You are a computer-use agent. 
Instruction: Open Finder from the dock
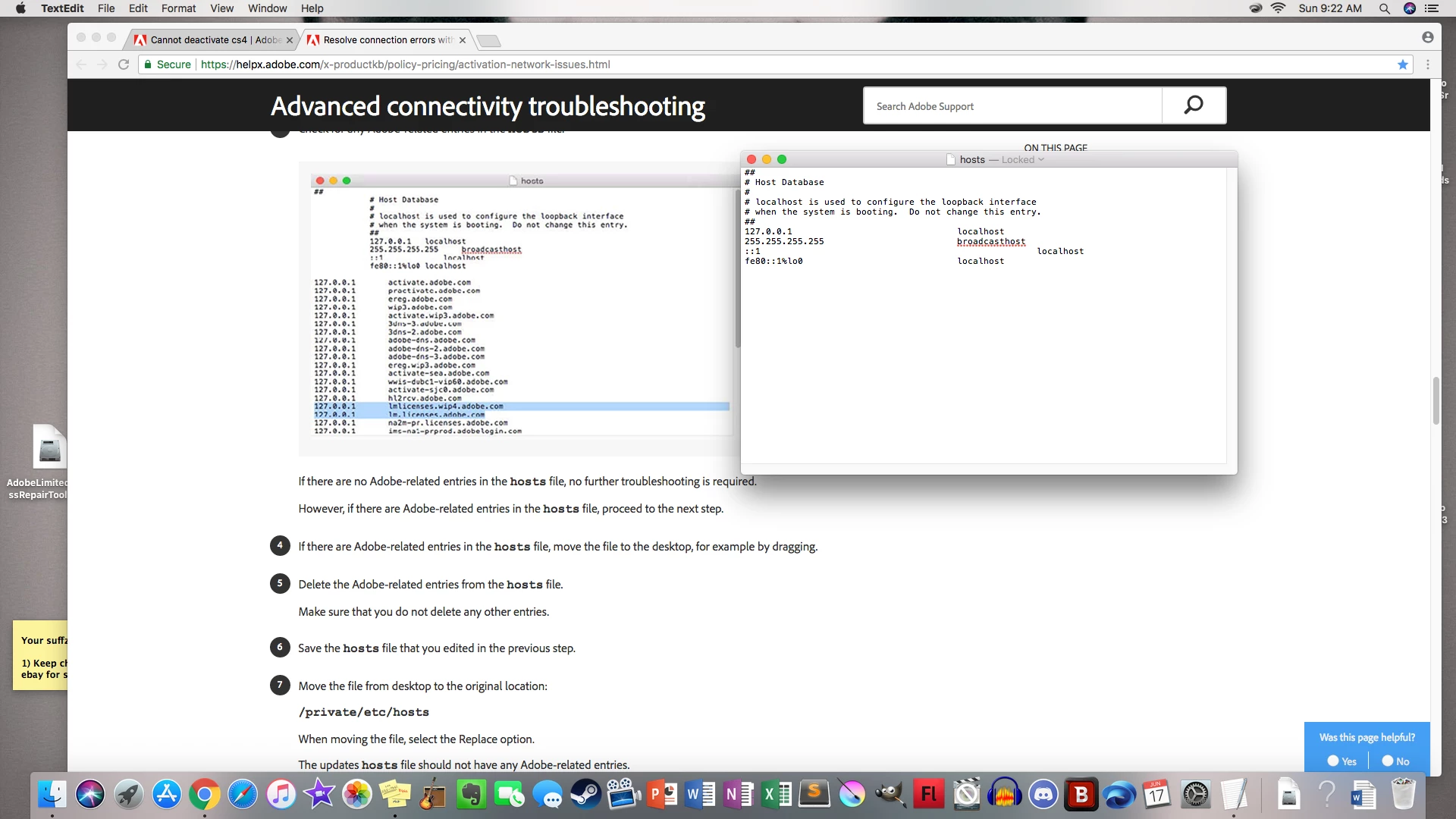point(52,795)
